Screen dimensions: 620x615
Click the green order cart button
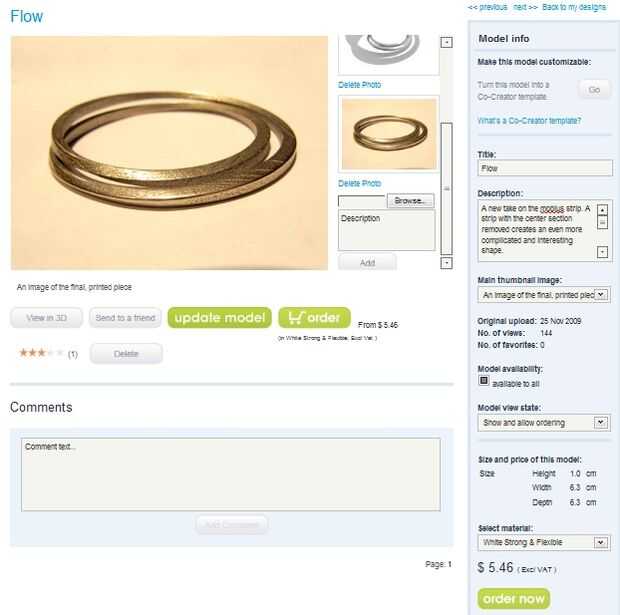(x=314, y=318)
